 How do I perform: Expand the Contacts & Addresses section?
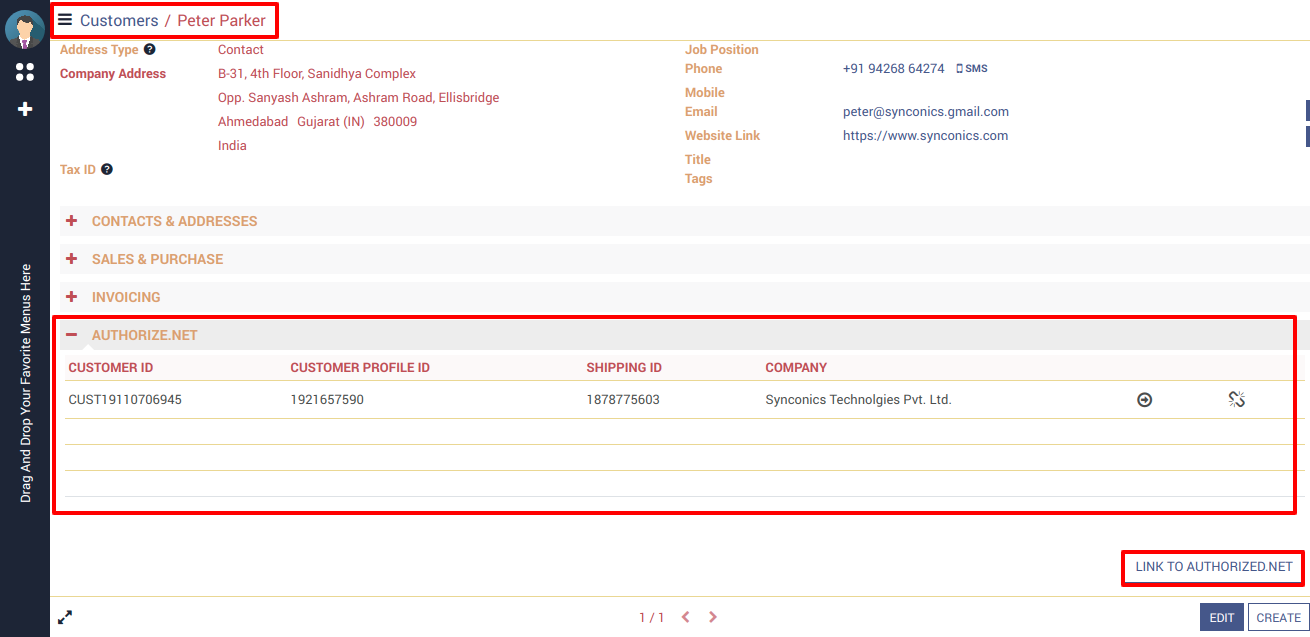(174, 221)
